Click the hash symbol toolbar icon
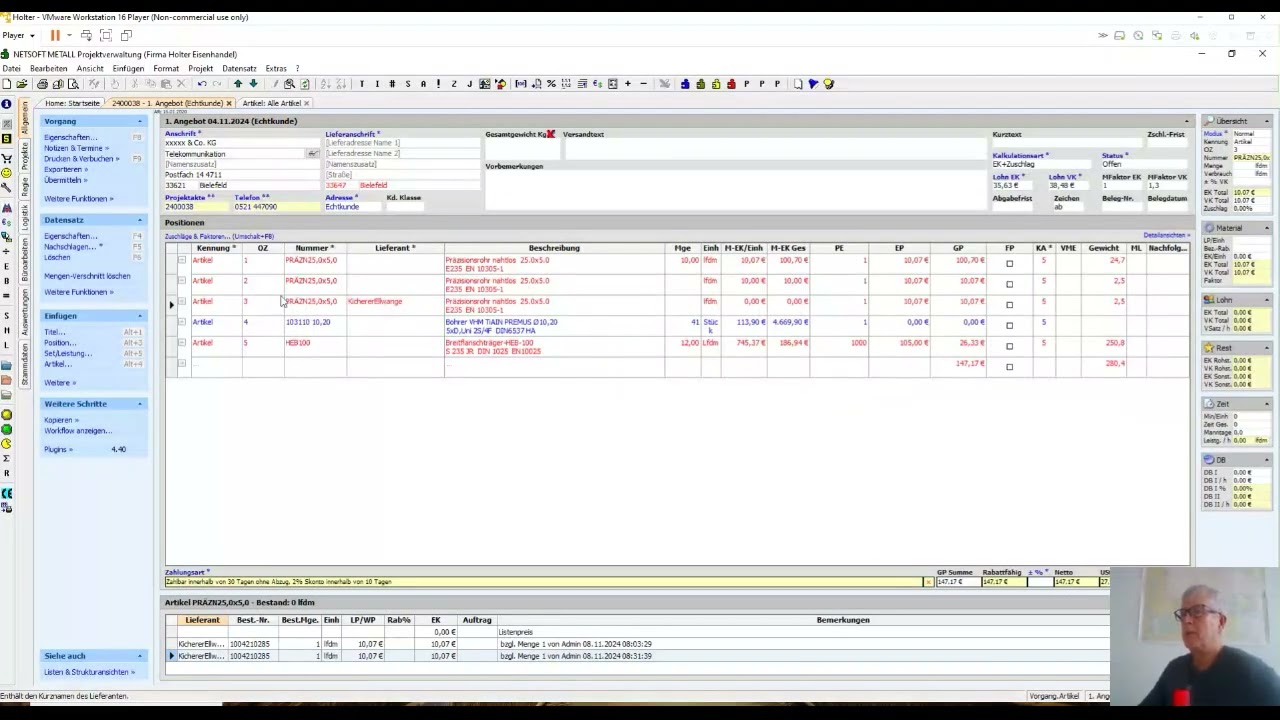Image resolution: width=1280 pixels, height=720 pixels. pos(392,84)
